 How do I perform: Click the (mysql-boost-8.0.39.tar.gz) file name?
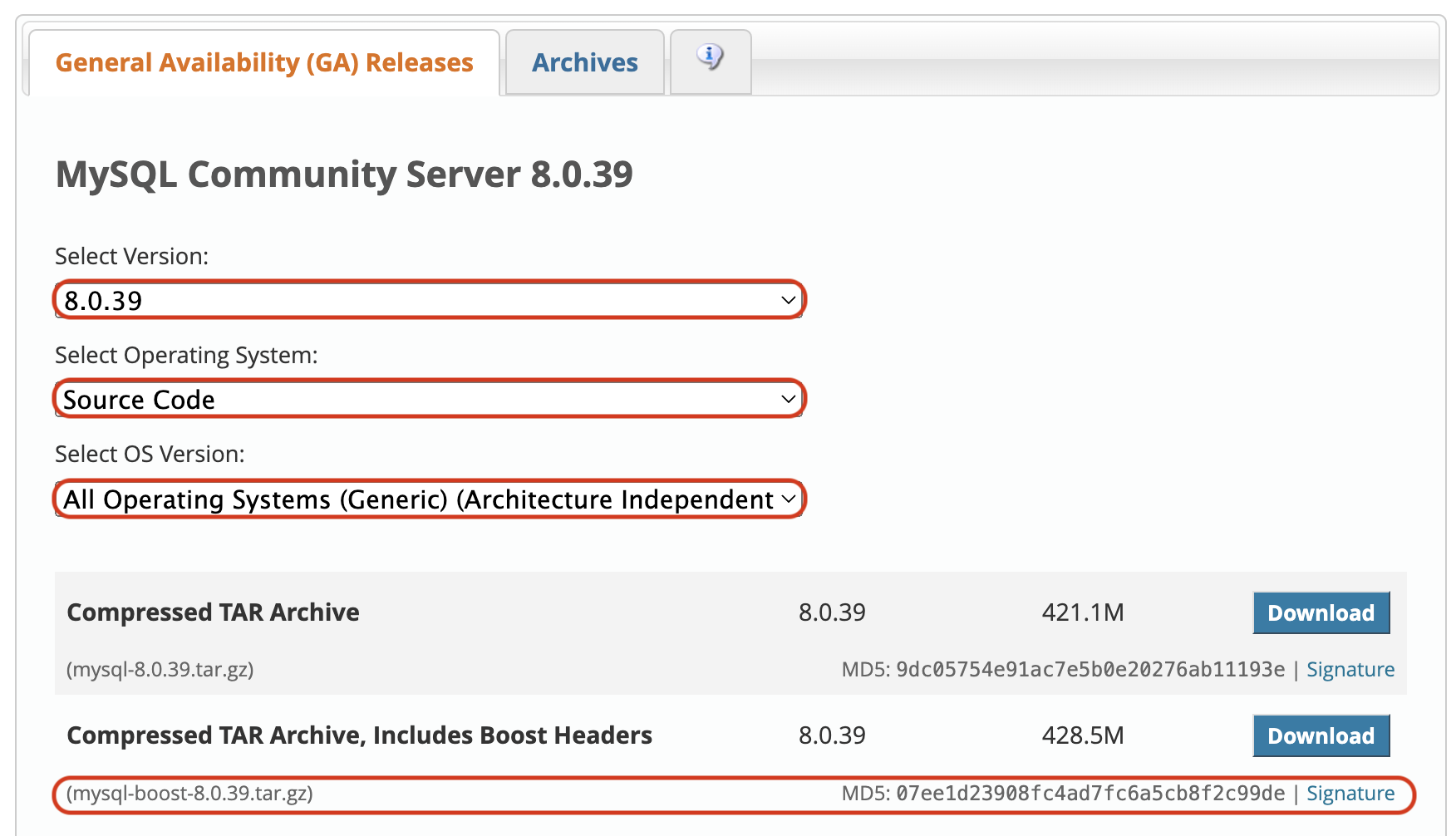tap(190, 794)
